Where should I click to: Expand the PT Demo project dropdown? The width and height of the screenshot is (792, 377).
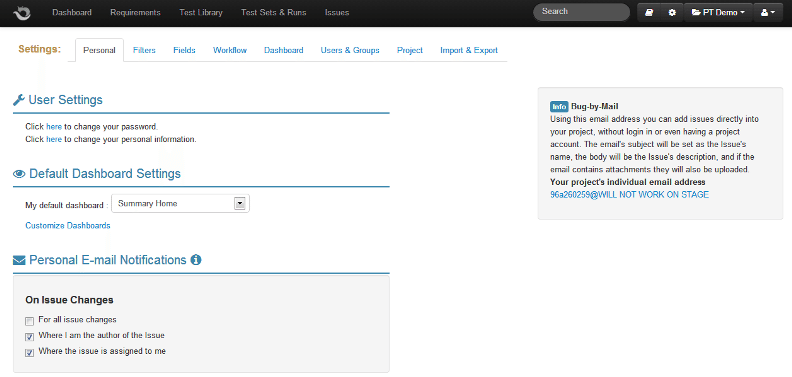(x=718, y=13)
